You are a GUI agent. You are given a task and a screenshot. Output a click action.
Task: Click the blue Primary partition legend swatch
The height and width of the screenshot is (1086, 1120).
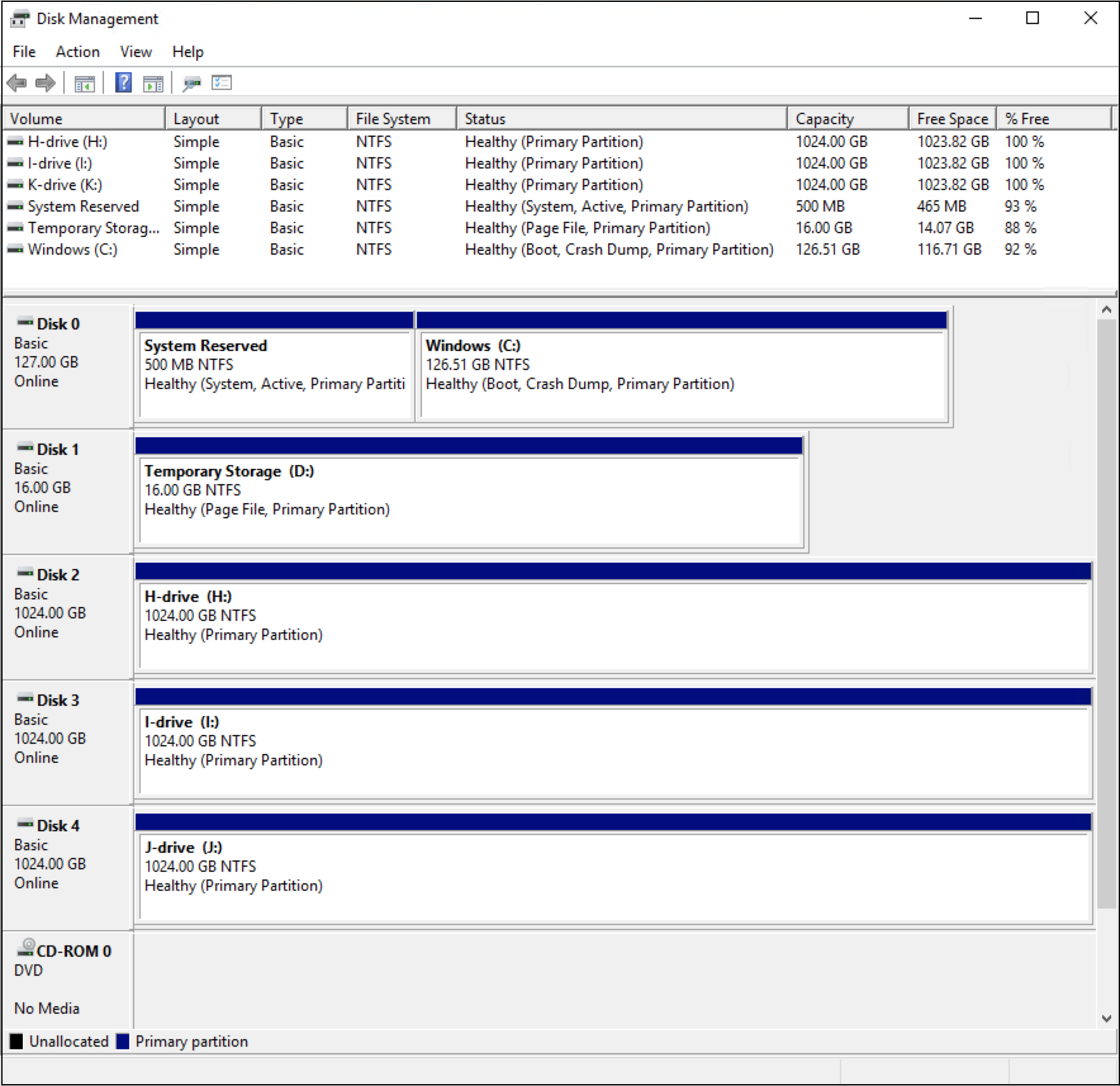[123, 1041]
